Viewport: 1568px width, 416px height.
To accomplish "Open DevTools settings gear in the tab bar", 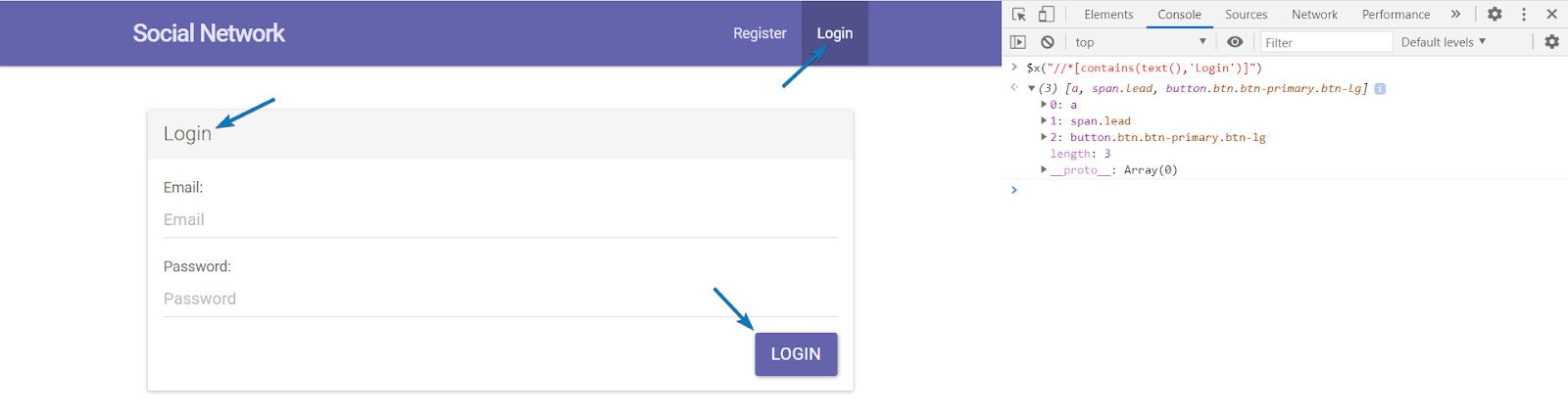I will pos(1494,15).
